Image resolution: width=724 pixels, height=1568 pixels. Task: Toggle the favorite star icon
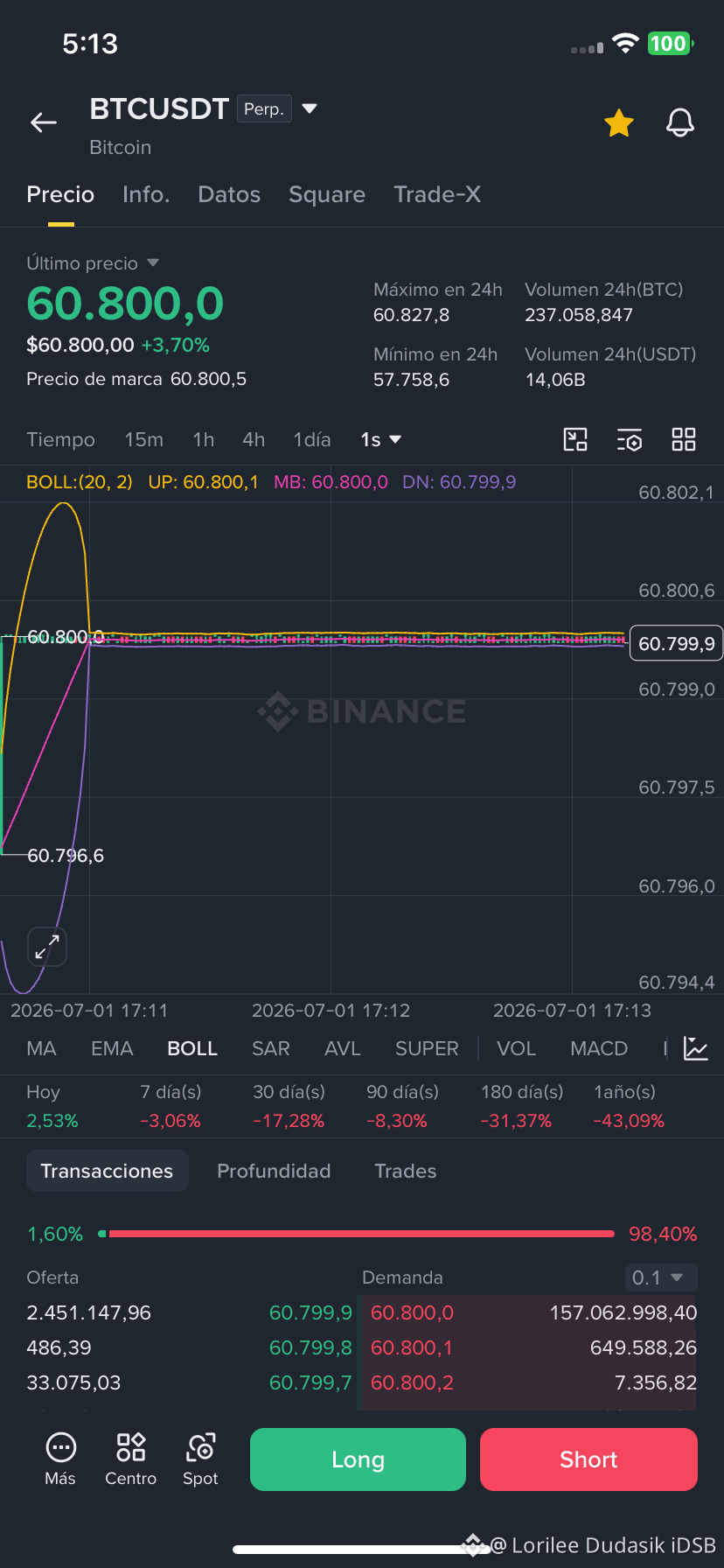click(619, 123)
